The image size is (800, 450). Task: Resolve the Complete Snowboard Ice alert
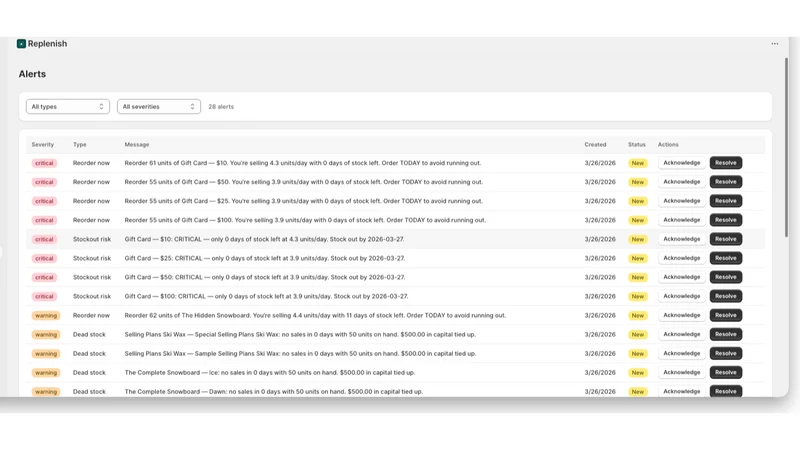point(726,372)
